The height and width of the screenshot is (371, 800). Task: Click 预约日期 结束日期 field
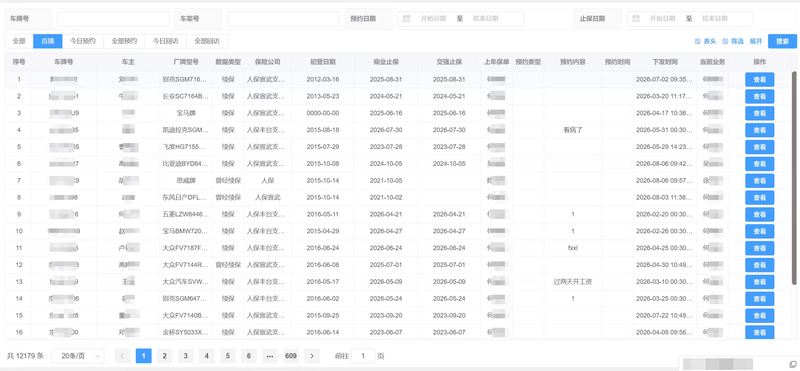pyautogui.click(x=485, y=18)
